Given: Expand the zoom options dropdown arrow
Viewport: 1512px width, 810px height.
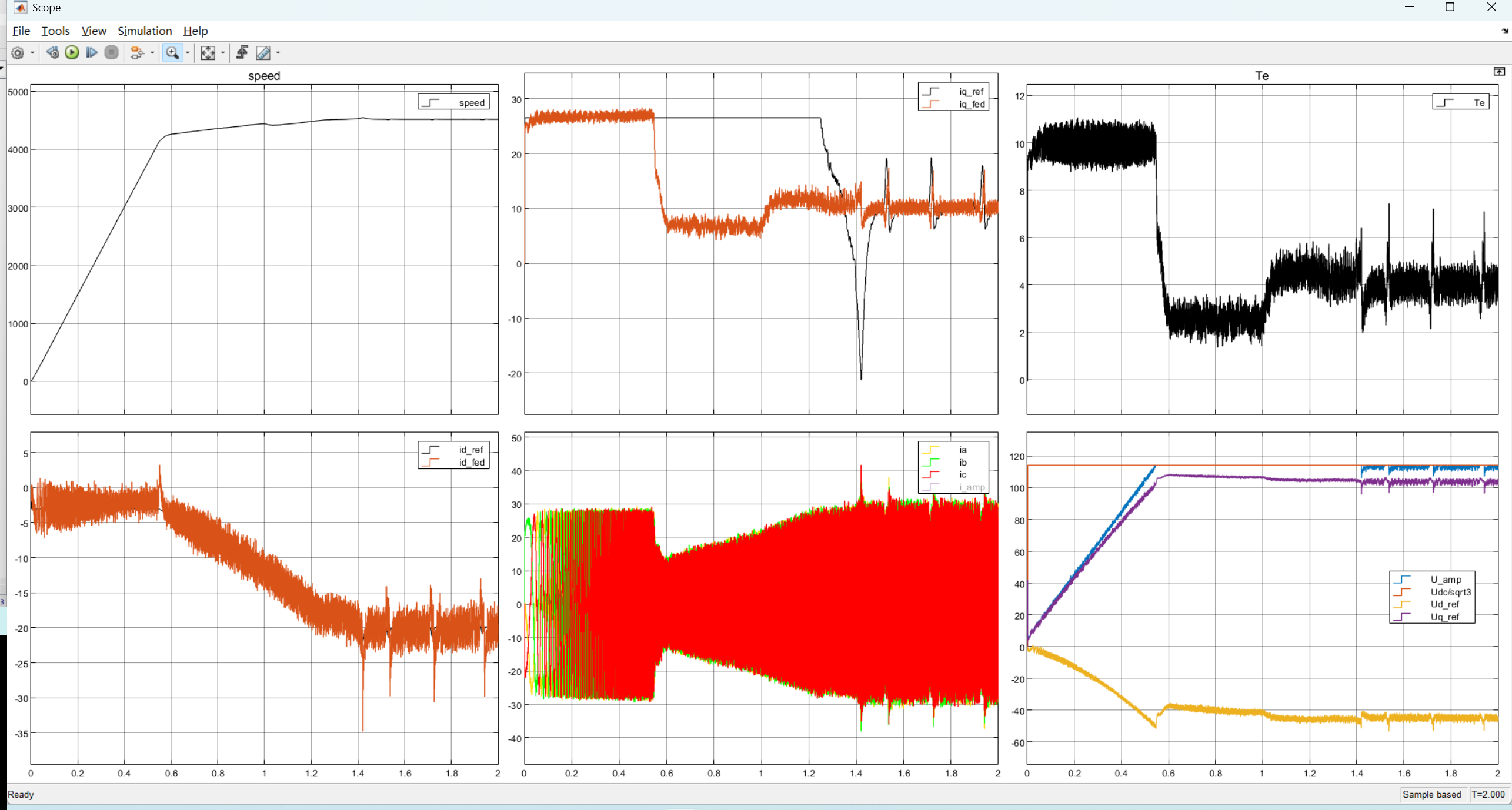Looking at the screenshot, I should (187, 53).
